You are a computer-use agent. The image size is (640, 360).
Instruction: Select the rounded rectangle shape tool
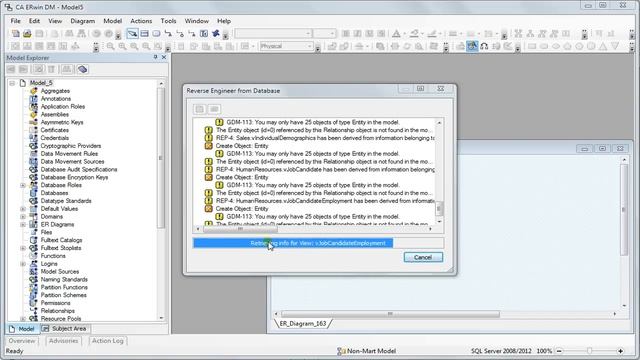point(544,46)
